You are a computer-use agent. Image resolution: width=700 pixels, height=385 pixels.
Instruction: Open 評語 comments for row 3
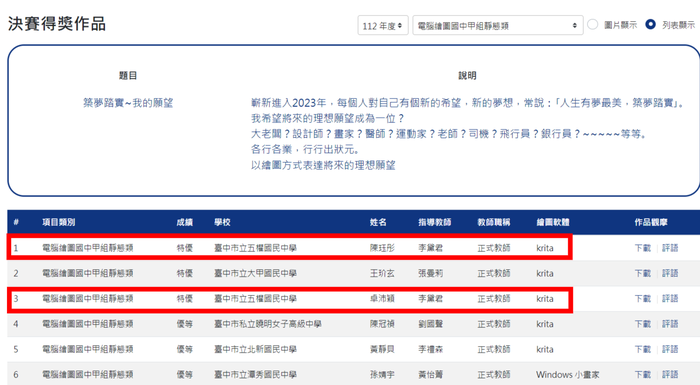[x=670, y=298]
